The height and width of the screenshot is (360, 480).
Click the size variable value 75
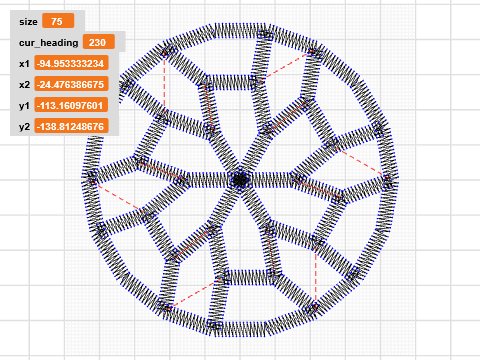click(58, 21)
